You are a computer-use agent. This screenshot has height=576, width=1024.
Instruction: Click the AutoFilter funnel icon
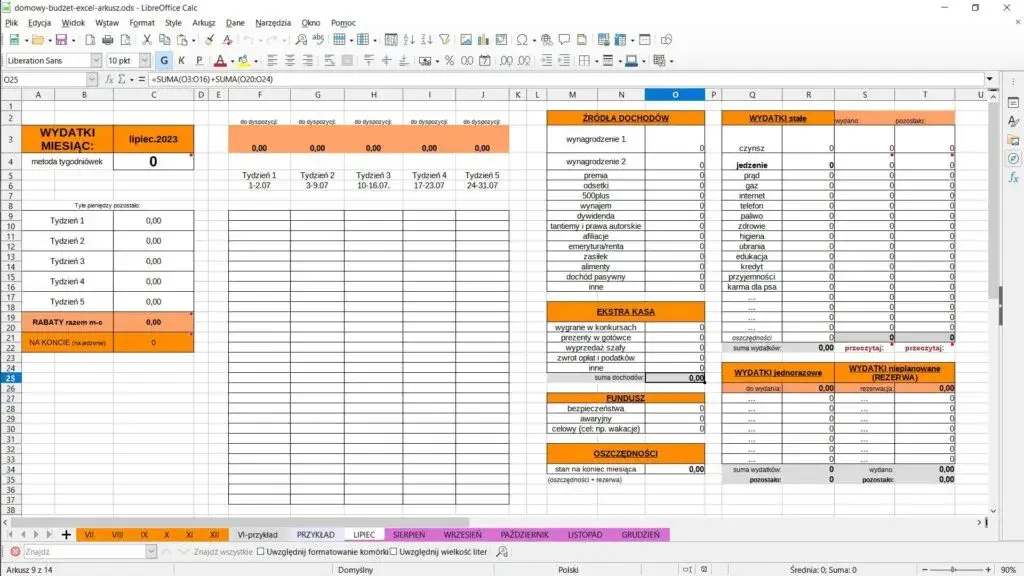(x=445, y=40)
